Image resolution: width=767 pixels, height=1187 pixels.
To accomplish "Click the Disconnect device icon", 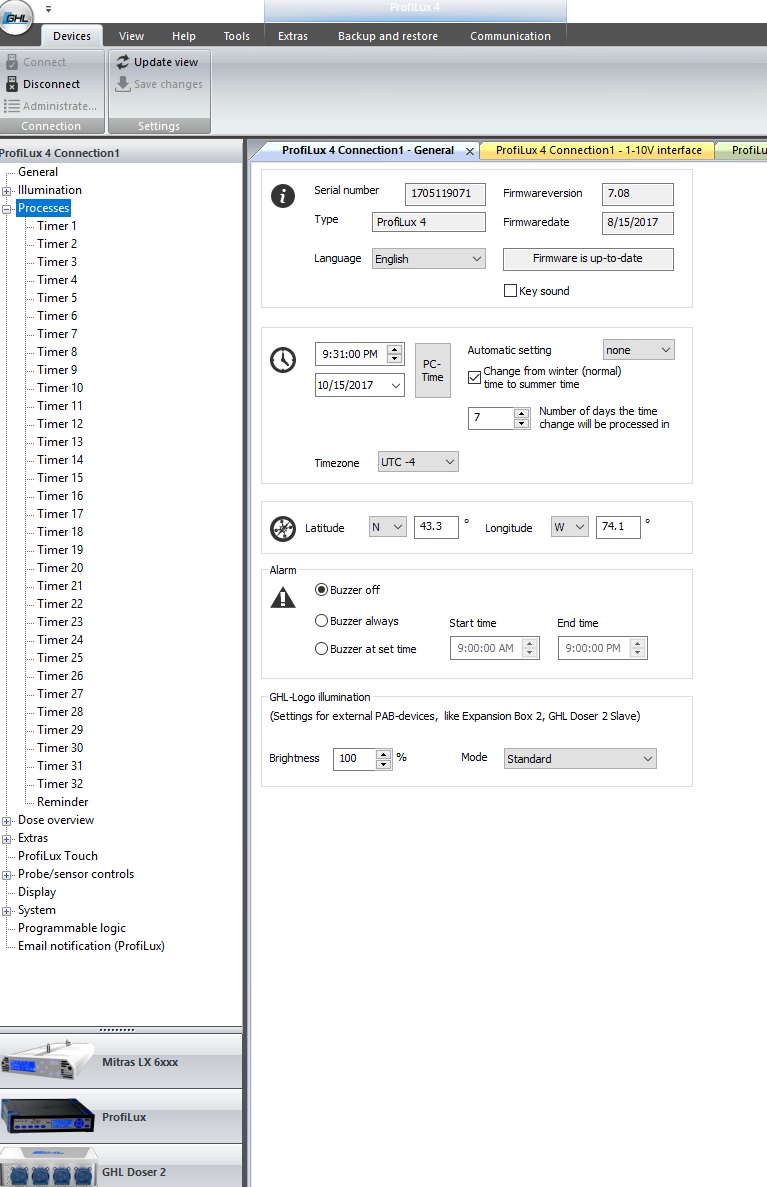I will click(12, 84).
